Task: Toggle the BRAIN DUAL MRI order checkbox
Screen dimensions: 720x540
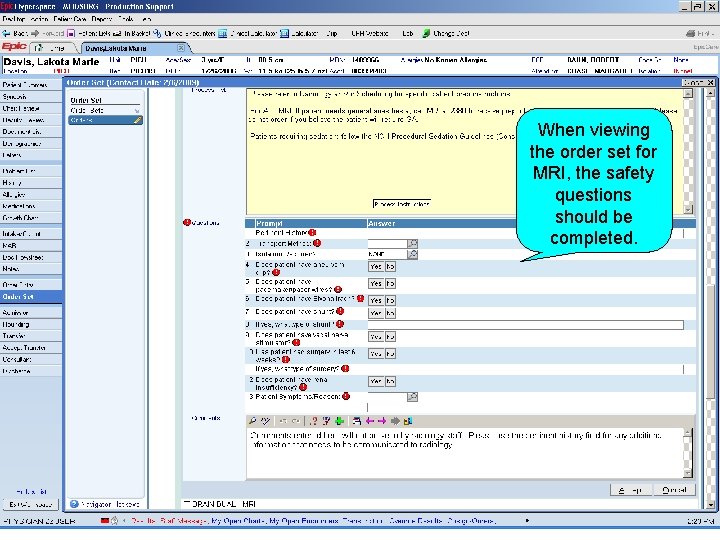Action: [x=186, y=503]
